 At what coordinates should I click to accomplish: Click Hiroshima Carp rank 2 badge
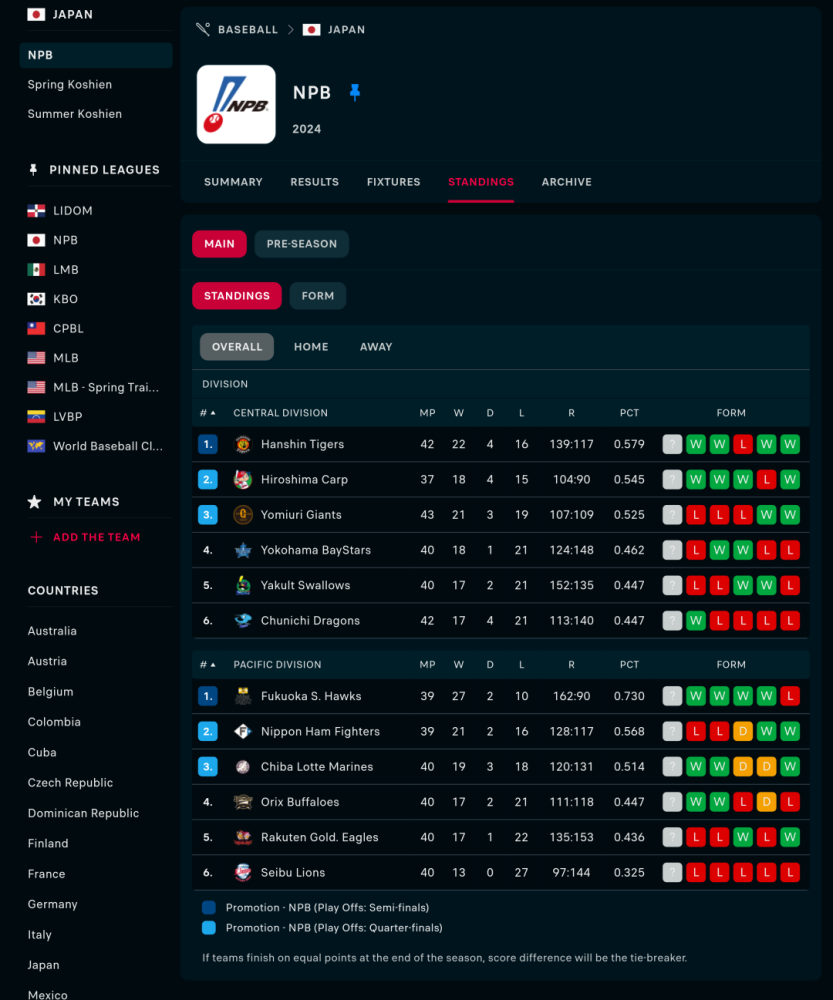[x=208, y=480]
